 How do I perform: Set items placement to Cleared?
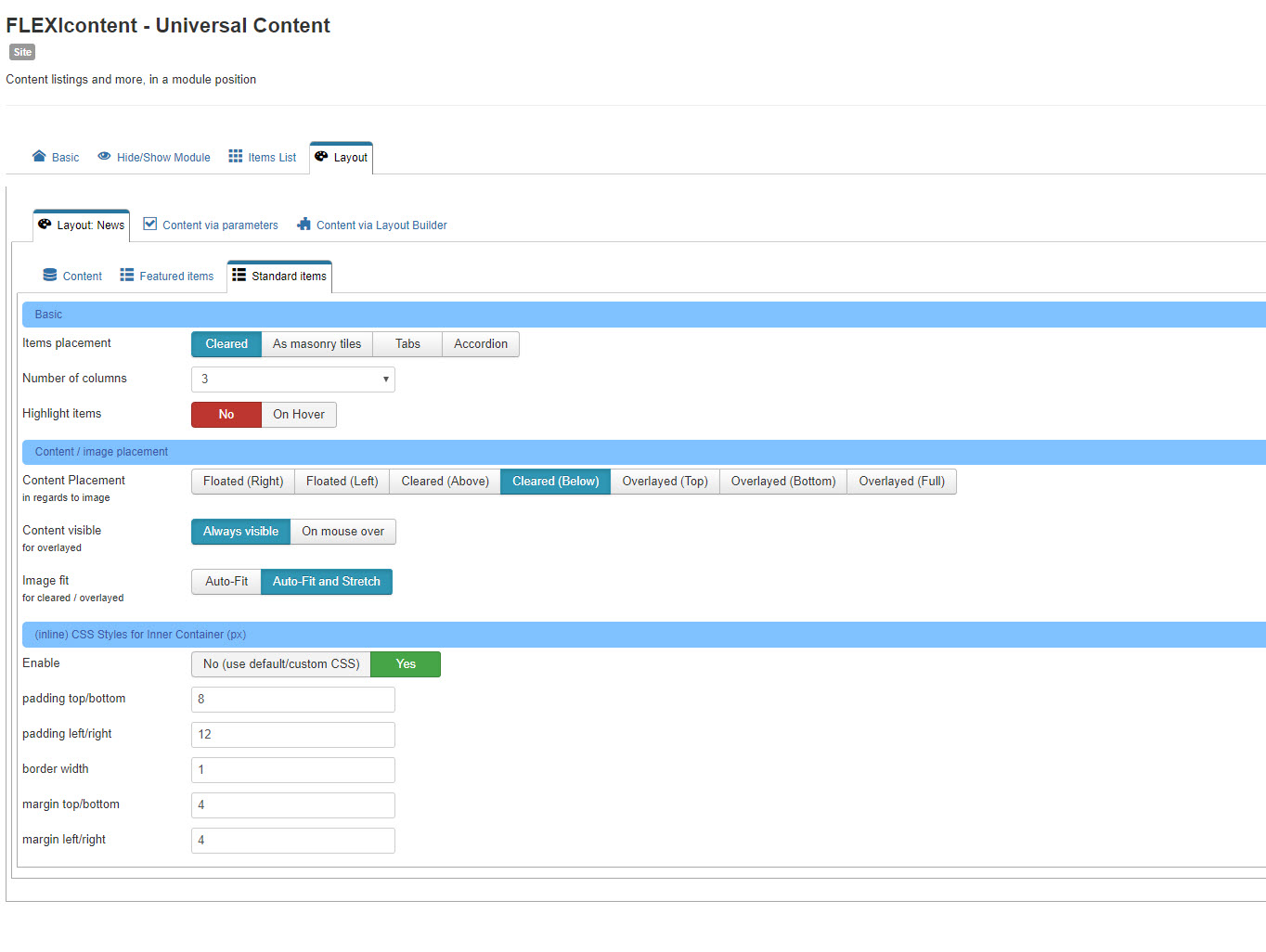[x=226, y=344]
